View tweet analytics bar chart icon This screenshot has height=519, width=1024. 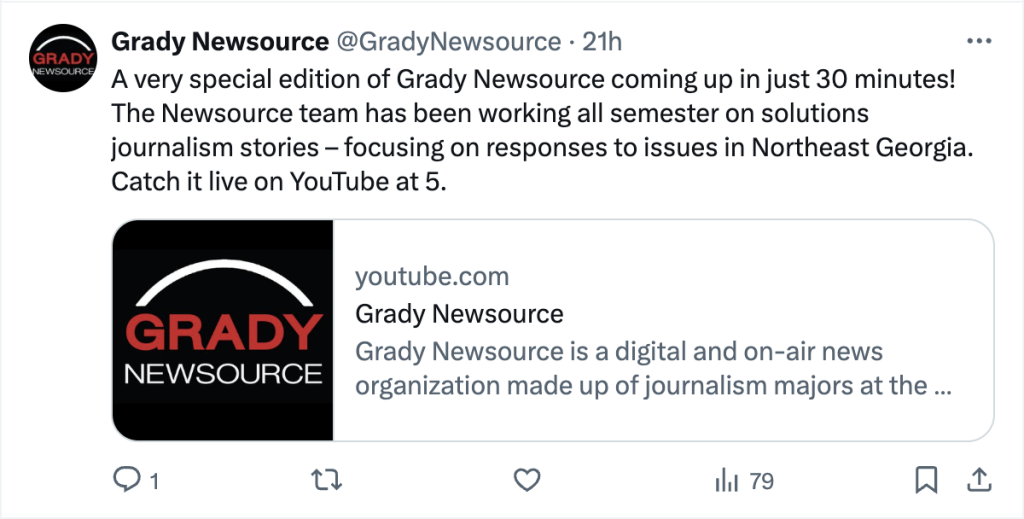point(726,481)
